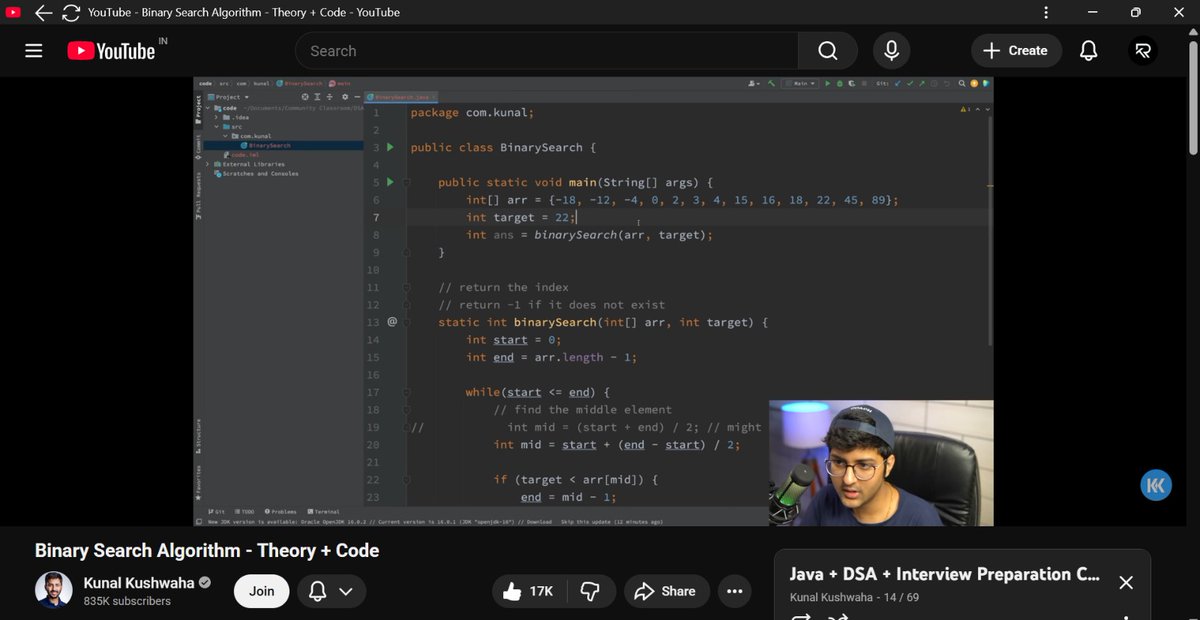Close the Java + DSA playlist panel
1200x620 pixels.
[1126, 582]
